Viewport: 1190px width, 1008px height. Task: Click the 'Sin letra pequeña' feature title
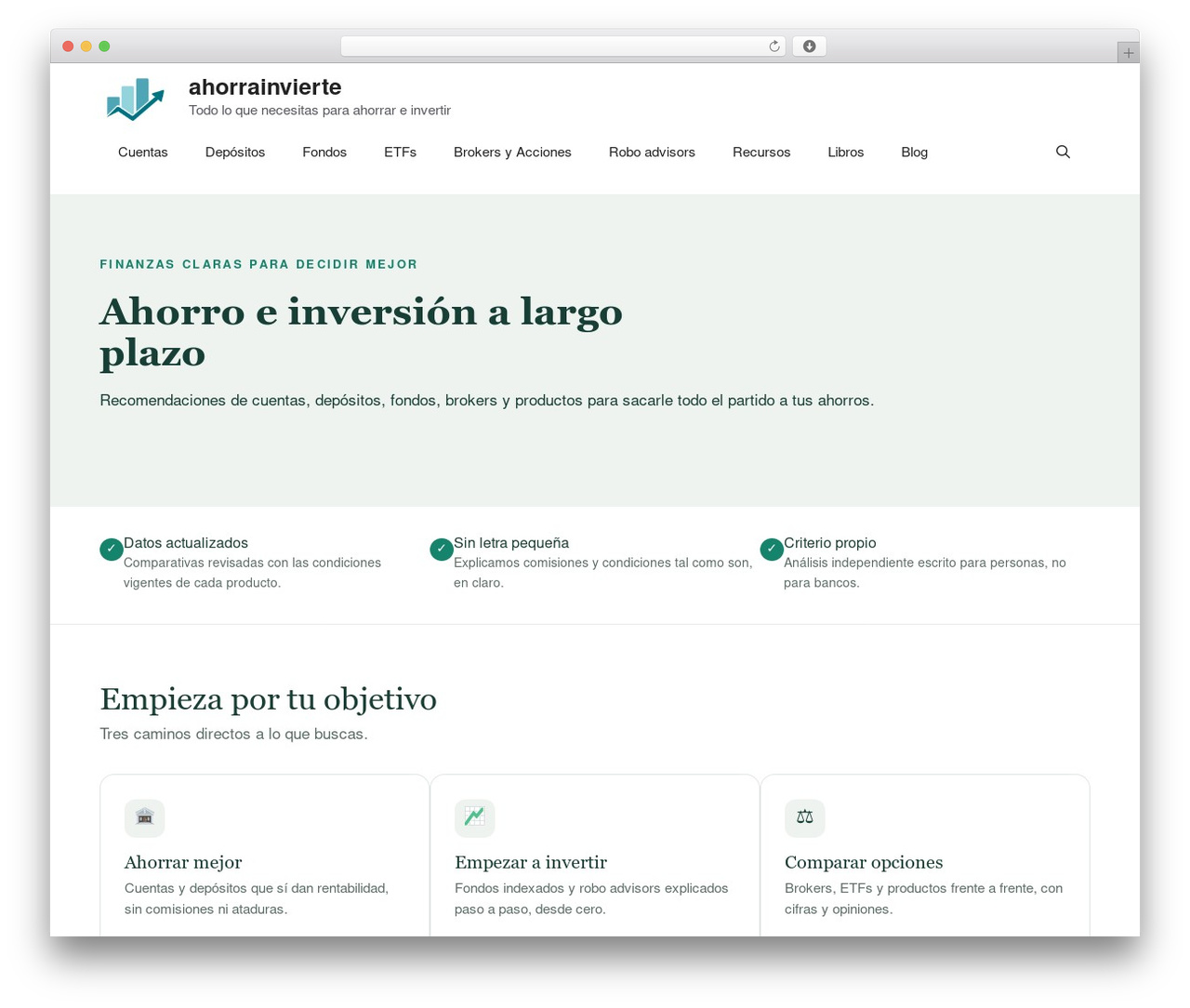511,543
